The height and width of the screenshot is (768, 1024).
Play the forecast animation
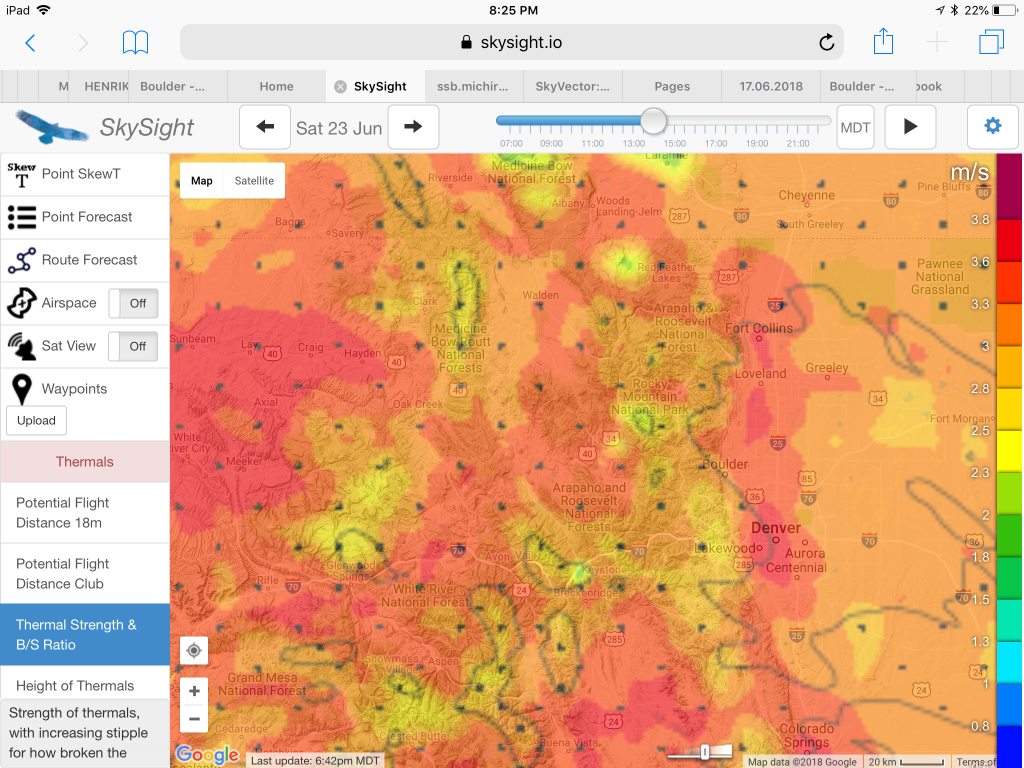coord(910,127)
